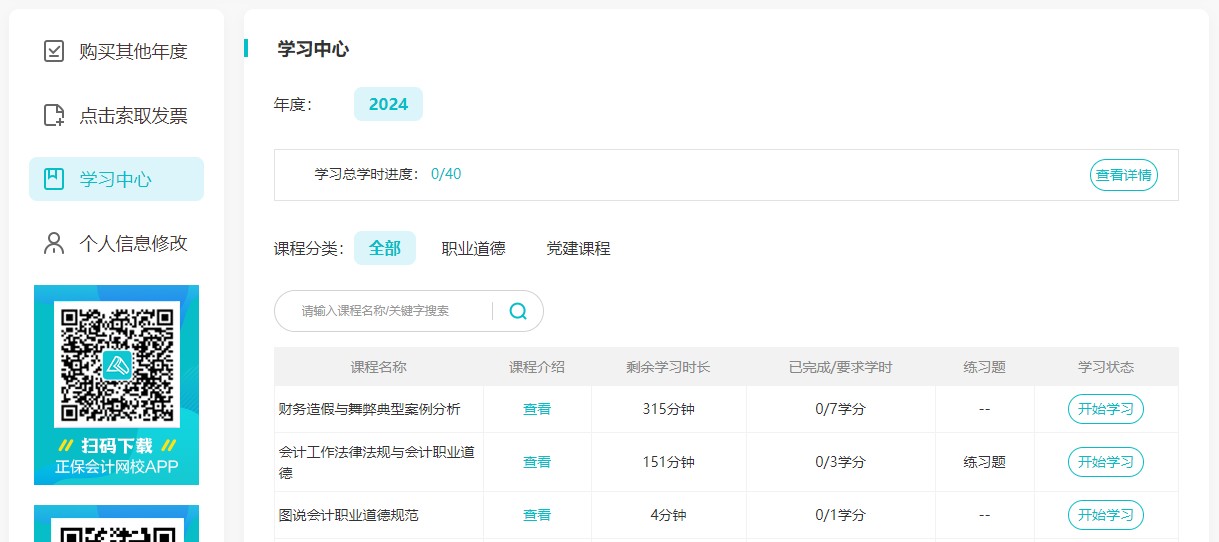Click the 个人信息修改 person icon
The width and height of the screenshot is (1219, 542).
pyautogui.click(x=54, y=243)
